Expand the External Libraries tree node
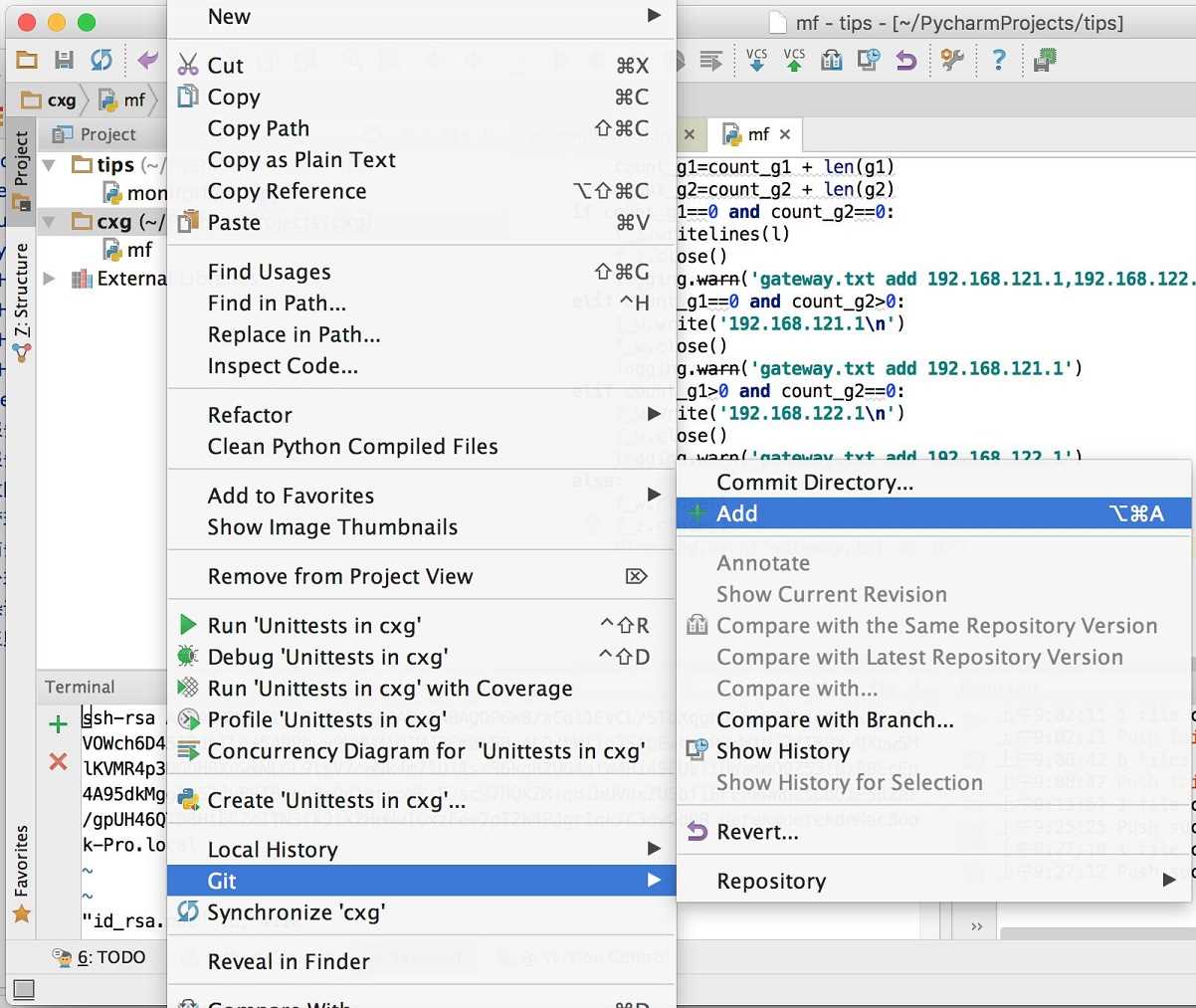This screenshot has height=1008, width=1196. (49, 279)
